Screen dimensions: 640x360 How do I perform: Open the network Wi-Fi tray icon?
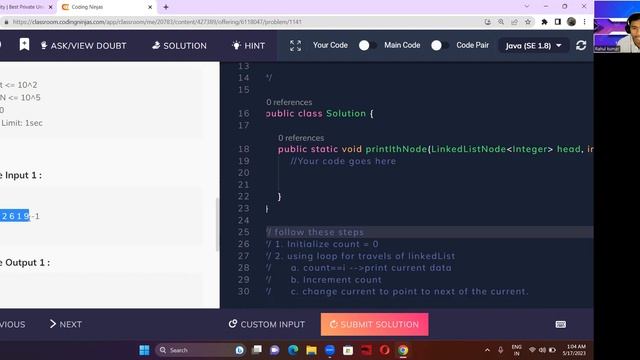point(532,350)
